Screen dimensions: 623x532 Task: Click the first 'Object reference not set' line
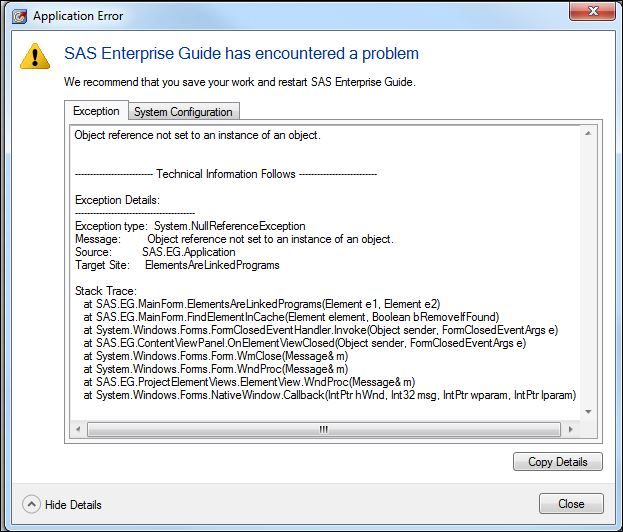(198, 135)
